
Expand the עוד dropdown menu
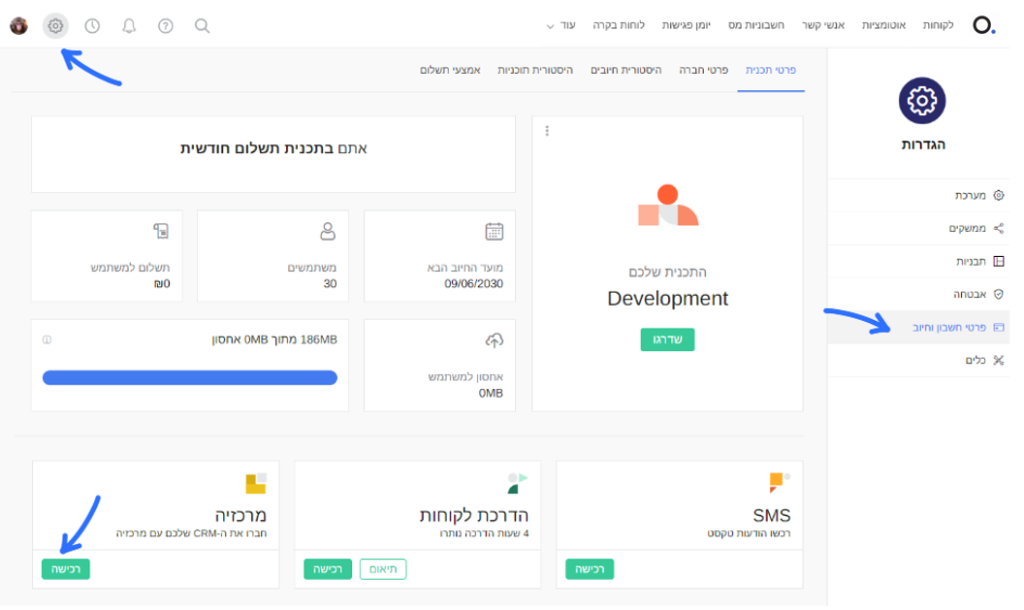pos(561,24)
